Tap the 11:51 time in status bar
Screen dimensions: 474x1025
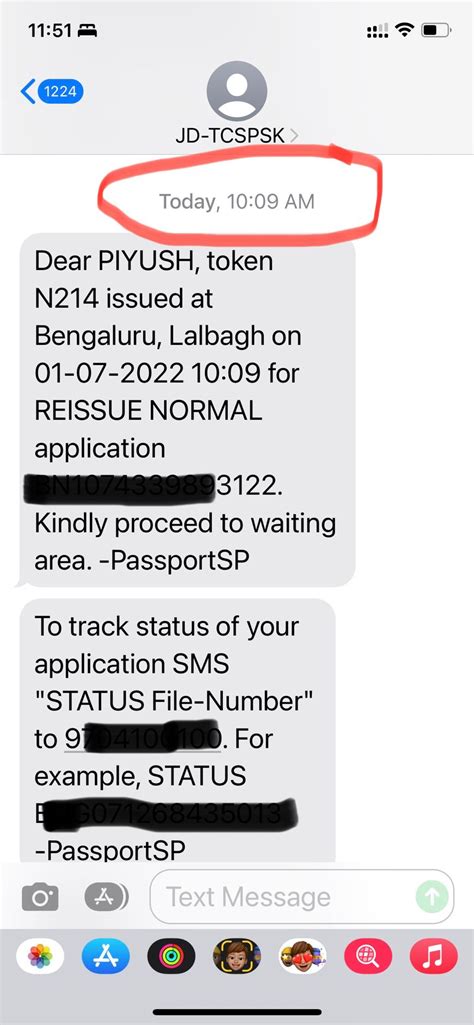[50, 30]
